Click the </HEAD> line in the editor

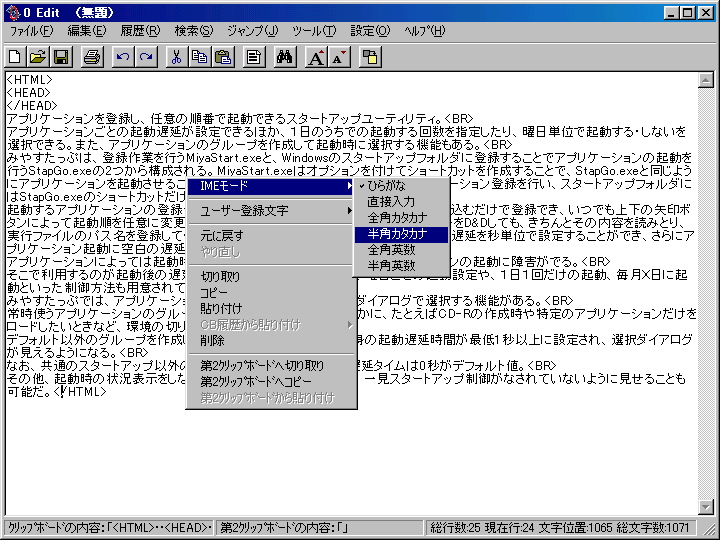(32, 106)
